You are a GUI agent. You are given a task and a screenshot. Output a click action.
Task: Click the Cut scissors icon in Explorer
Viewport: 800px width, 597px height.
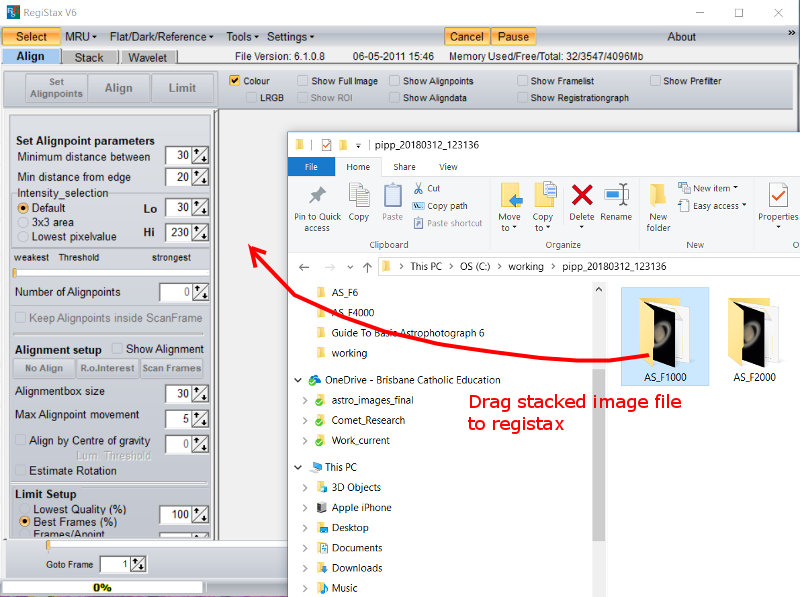tap(418, 188)
